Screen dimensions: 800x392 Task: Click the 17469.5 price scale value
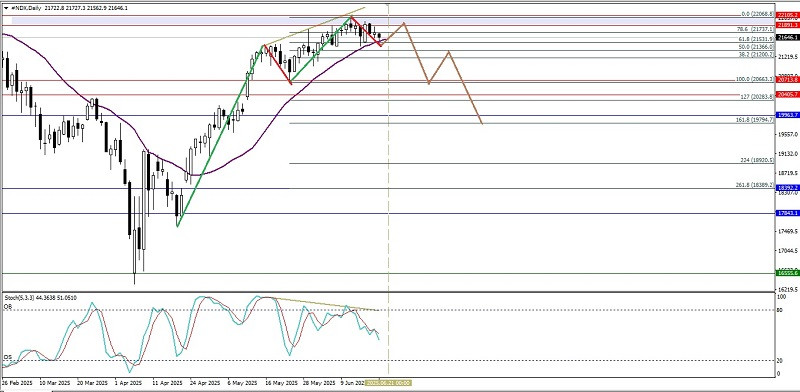[x=787, y=231]
